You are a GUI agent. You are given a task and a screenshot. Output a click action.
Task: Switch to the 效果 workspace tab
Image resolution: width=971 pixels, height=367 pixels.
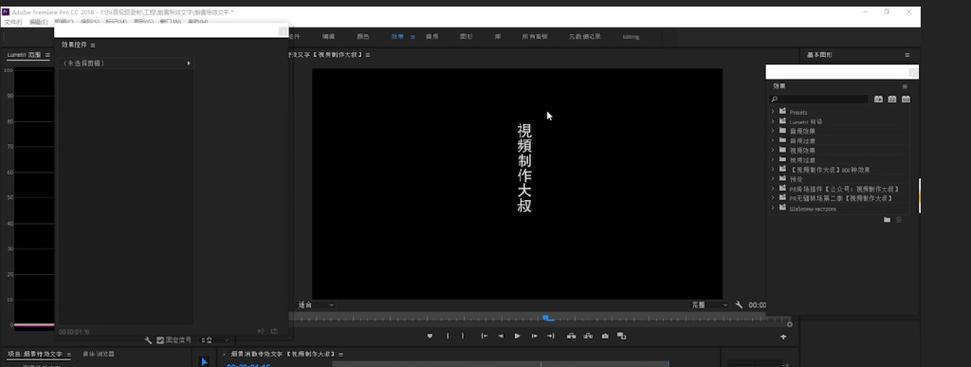[397, 37]
